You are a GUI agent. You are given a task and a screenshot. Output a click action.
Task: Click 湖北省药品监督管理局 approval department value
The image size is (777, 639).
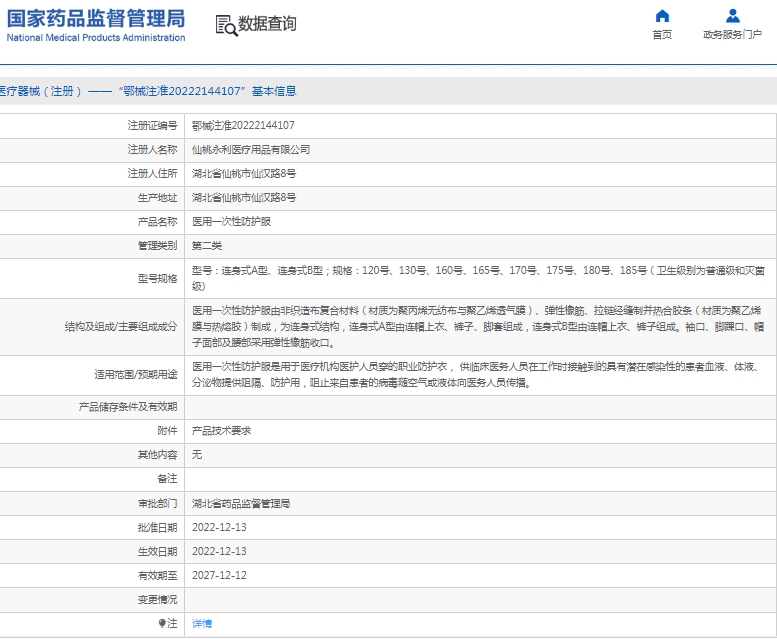tap(241, 504)
